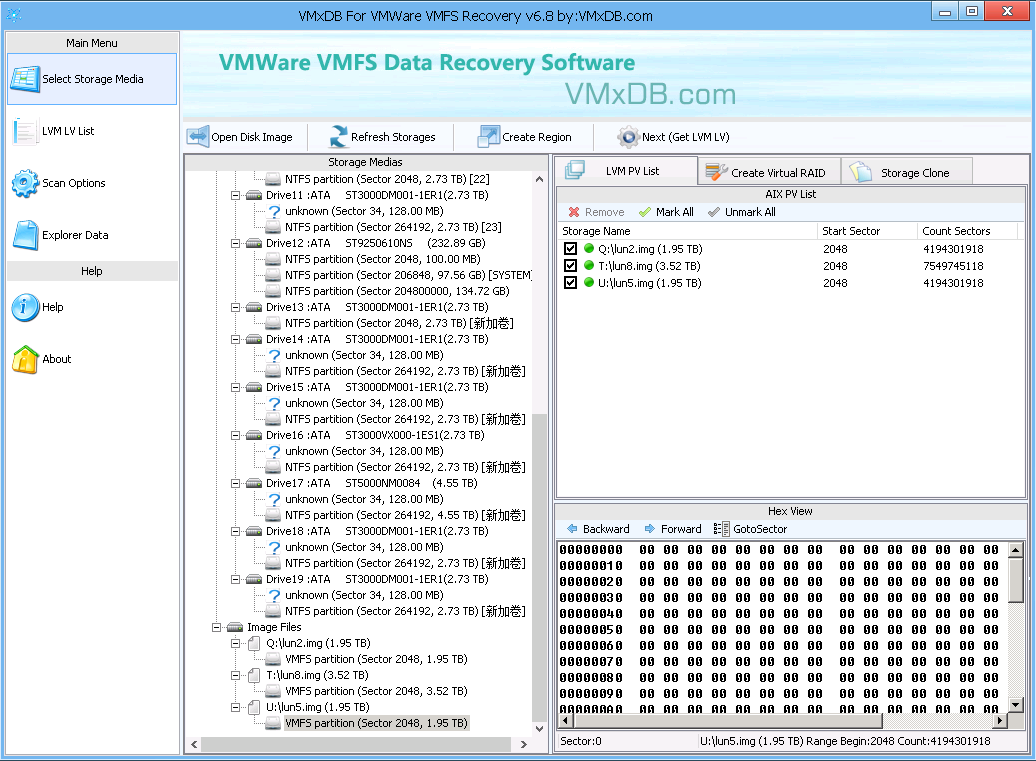Click the Count Sectors column header
Image resolution: width=1036 pixels, height=761 pixels.
[x=967, y=231]
